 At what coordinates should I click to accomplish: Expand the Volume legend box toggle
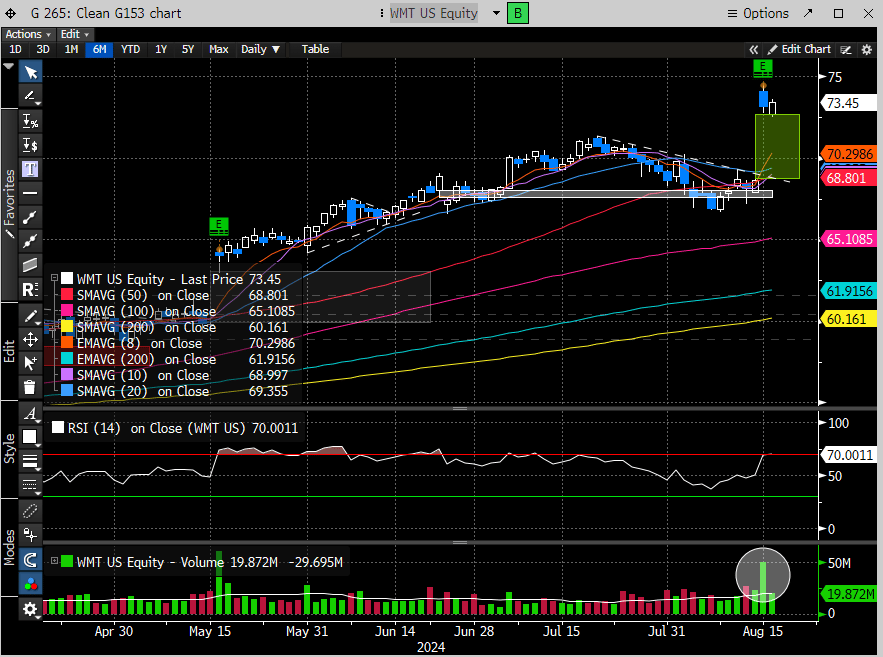(x=55, y=561)
